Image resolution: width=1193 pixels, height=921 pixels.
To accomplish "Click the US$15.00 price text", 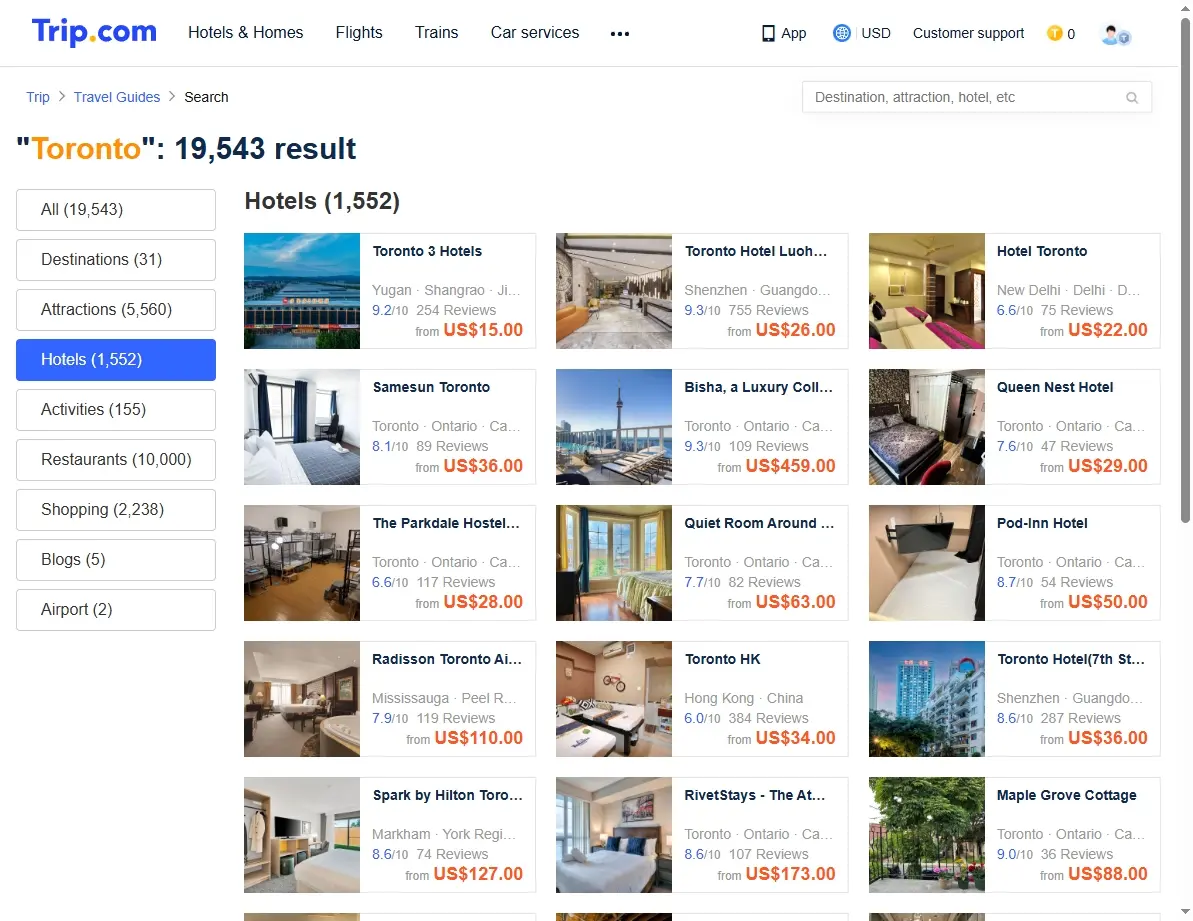I will coord(483,330).
